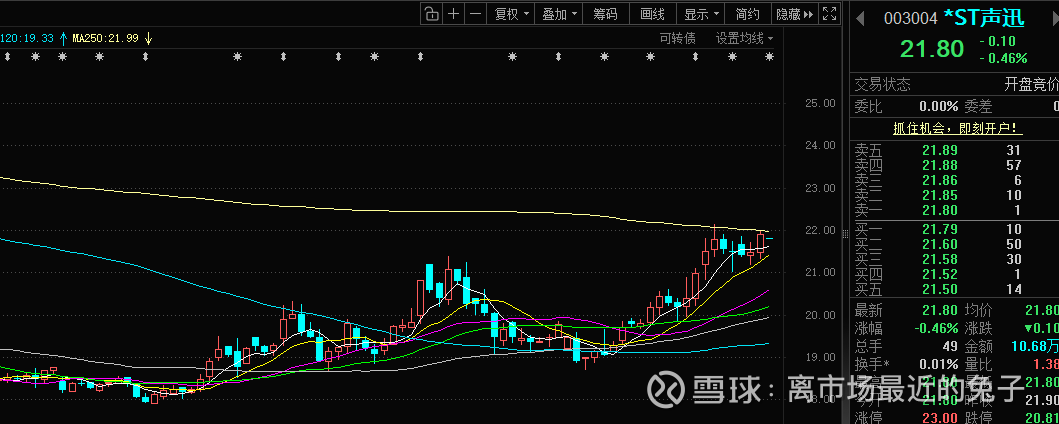Open the 可转债 convertible bond link
The width and height of the screenshot is (1059, 424).
(677, 38)
